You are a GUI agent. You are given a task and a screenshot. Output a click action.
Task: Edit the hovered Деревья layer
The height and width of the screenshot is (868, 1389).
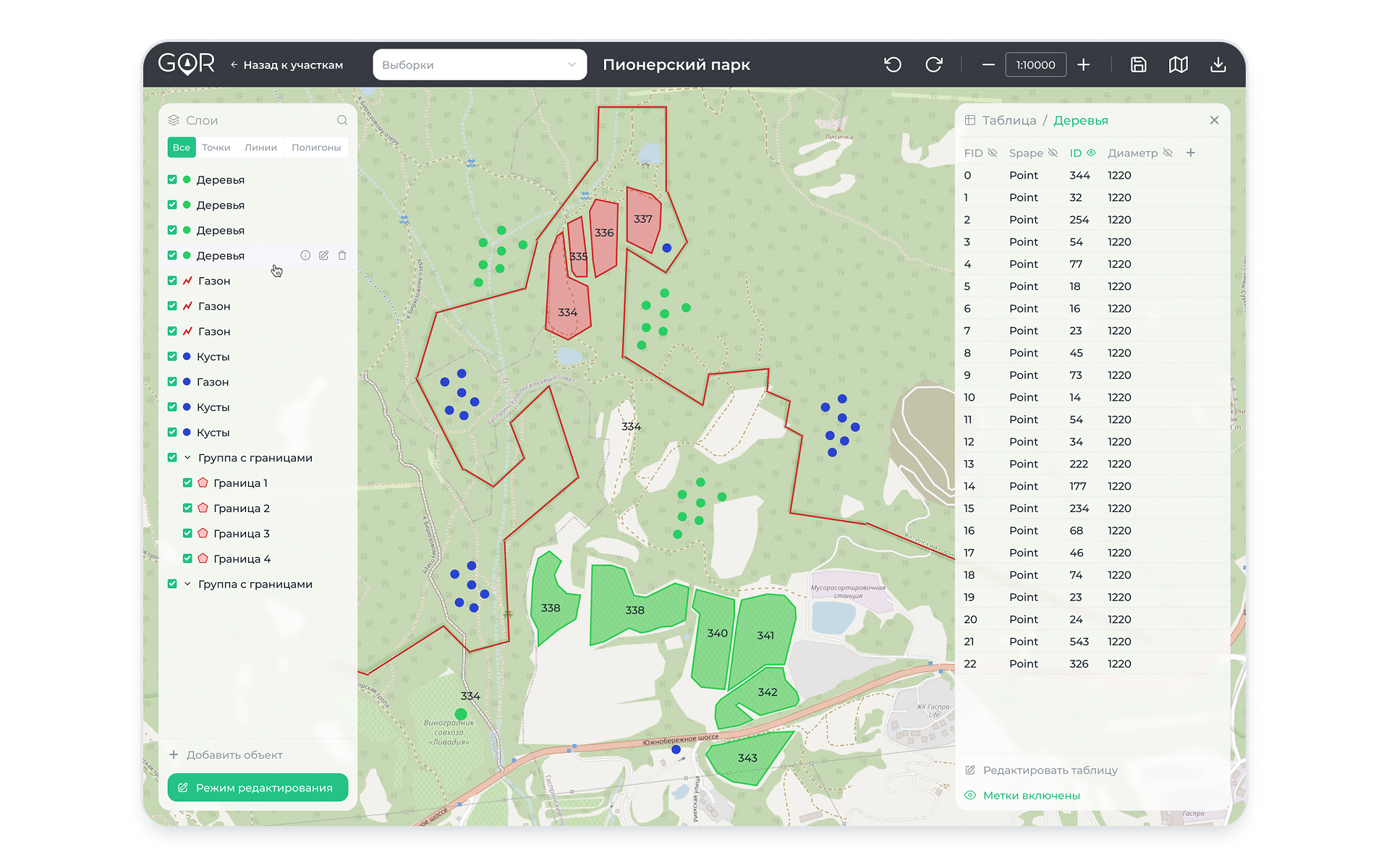point(324,255)
